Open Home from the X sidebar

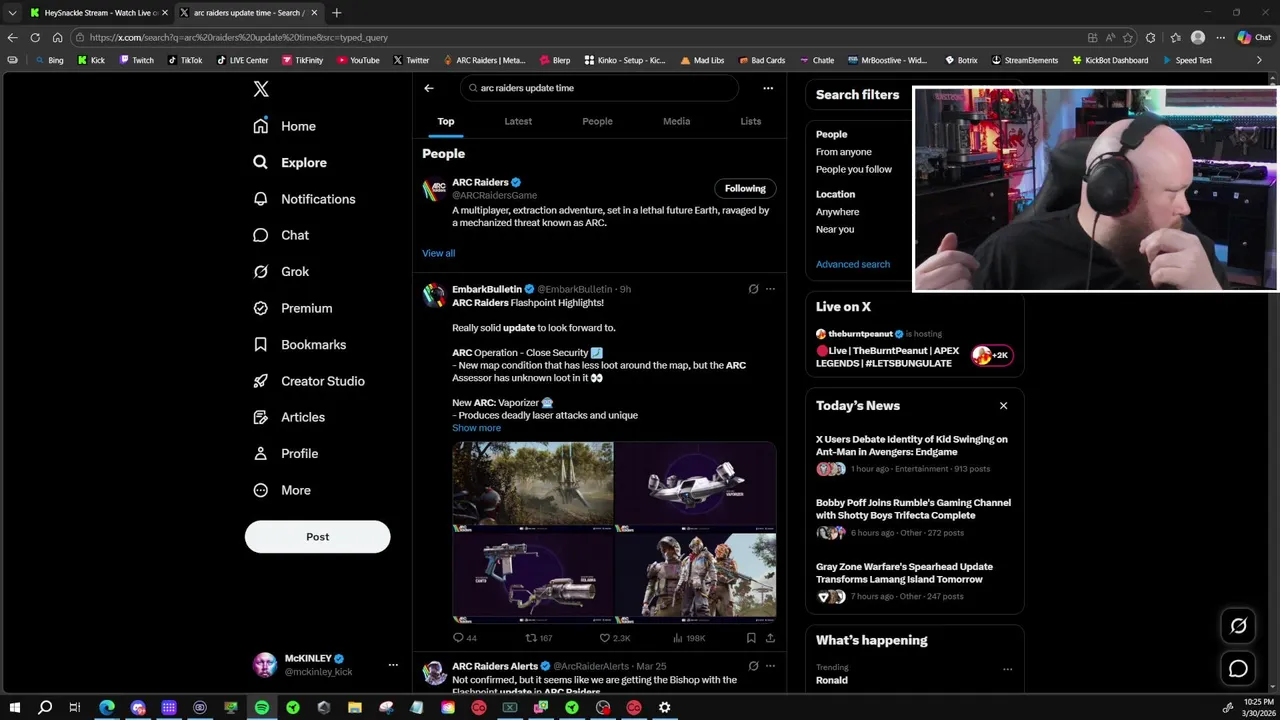pos(285,126)
